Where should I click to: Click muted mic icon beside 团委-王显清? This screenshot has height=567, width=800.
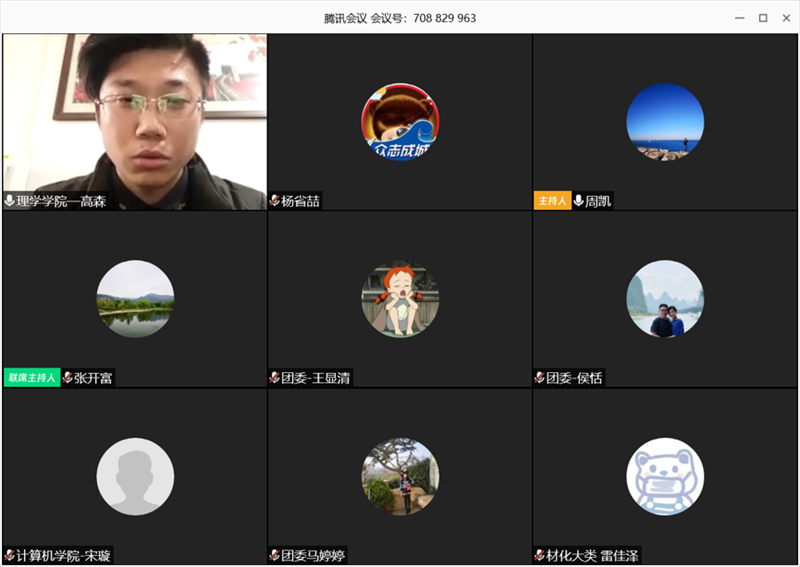[x=274, y=378]
